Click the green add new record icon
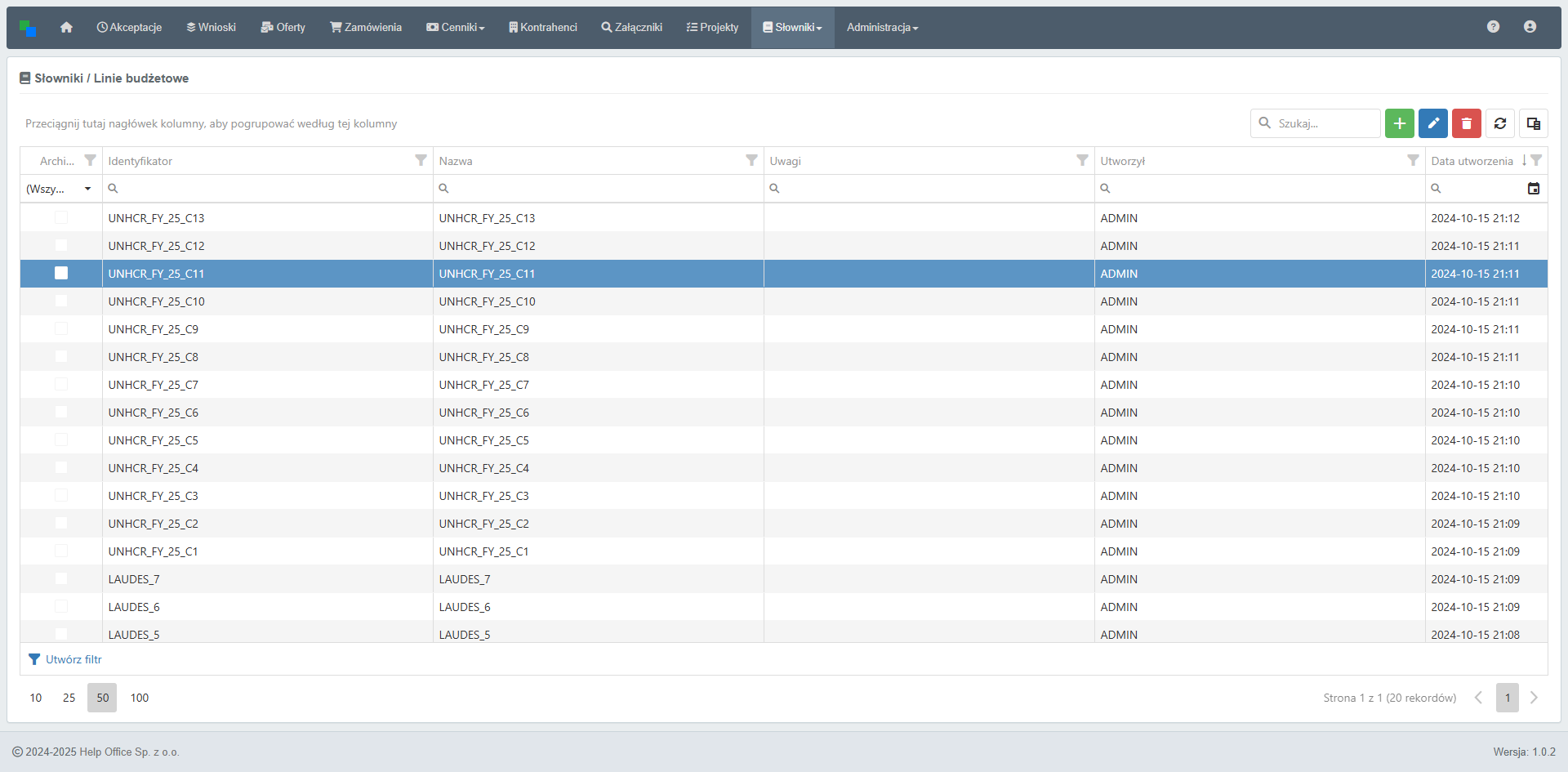The image size is (1568, 772). [x=1399, y=123]
